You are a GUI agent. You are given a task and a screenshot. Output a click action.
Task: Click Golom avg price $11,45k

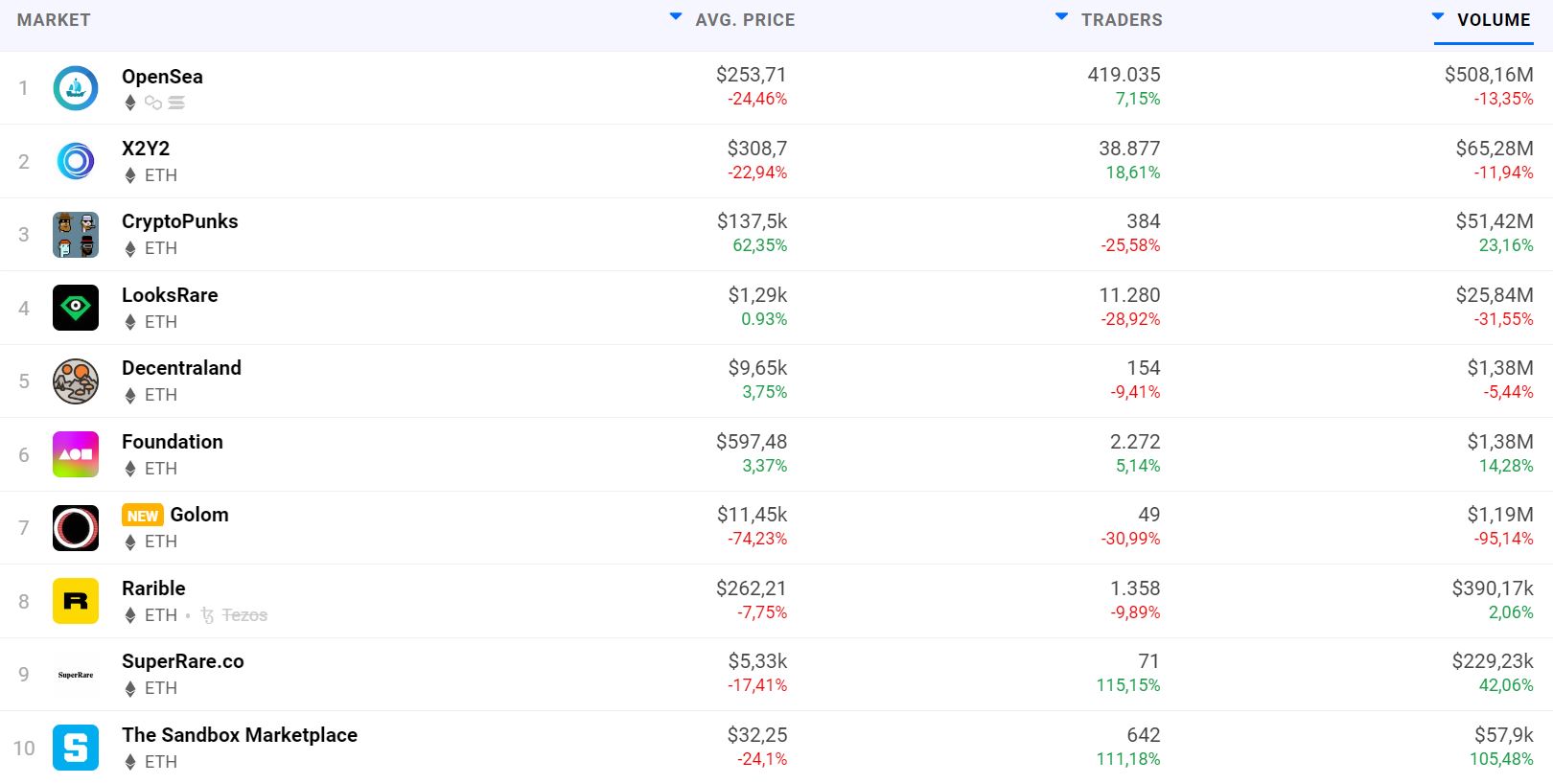[752, 515]
